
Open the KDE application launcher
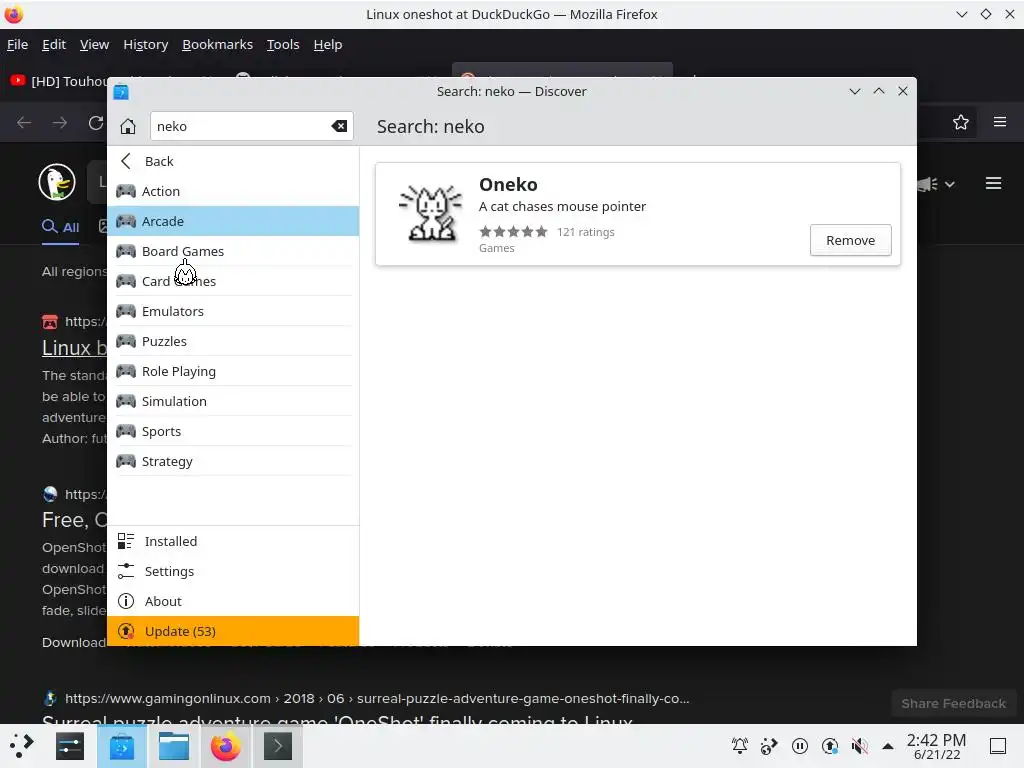point(22,746)
